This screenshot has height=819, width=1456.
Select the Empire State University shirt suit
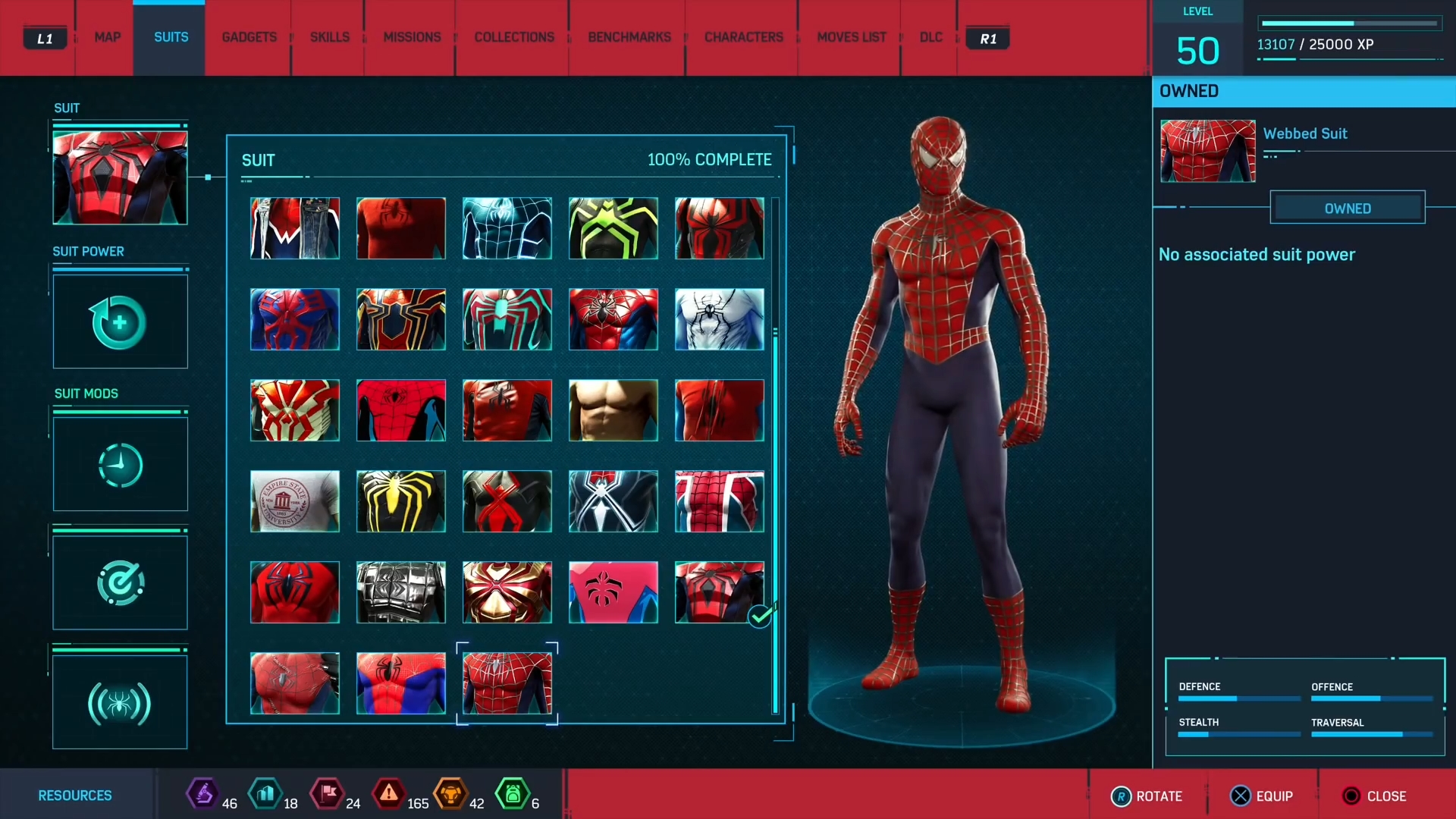pos(295,501)
